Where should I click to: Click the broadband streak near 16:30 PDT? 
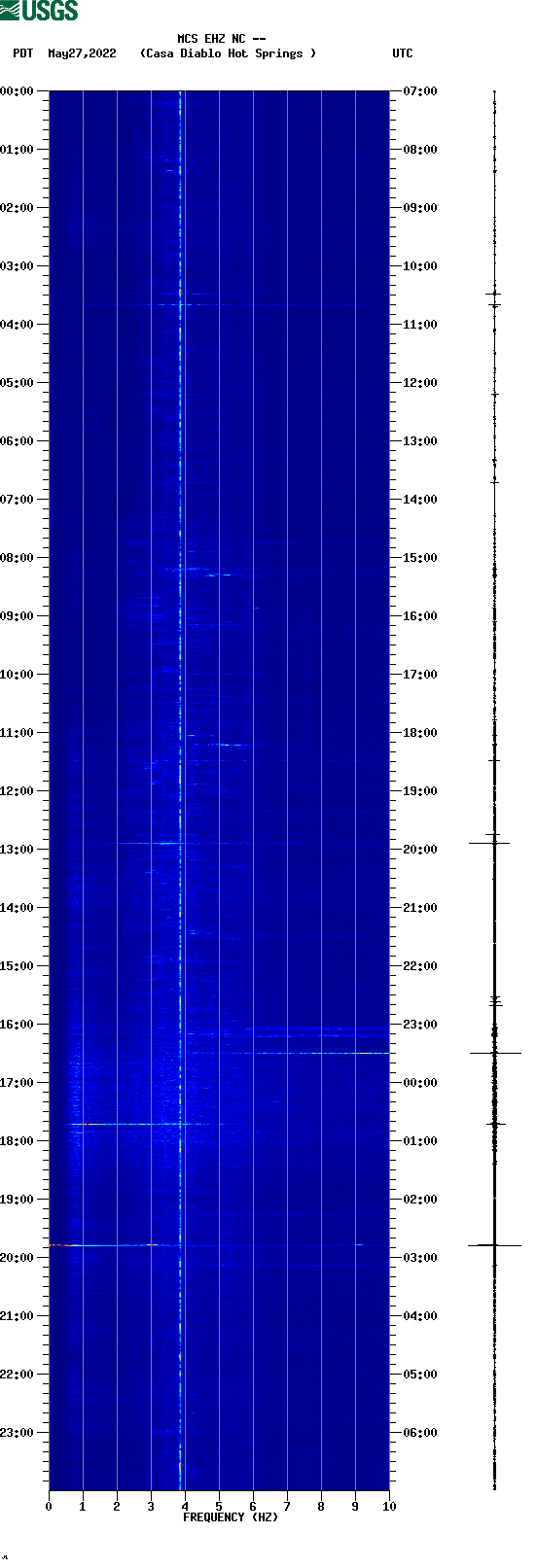(290, 1053)
